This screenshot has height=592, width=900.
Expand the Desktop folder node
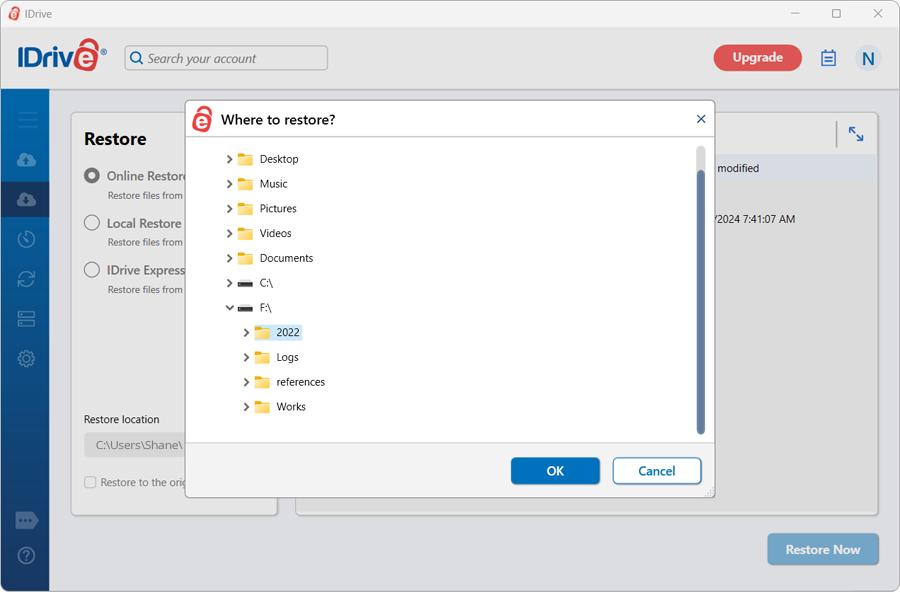[229, 159]
